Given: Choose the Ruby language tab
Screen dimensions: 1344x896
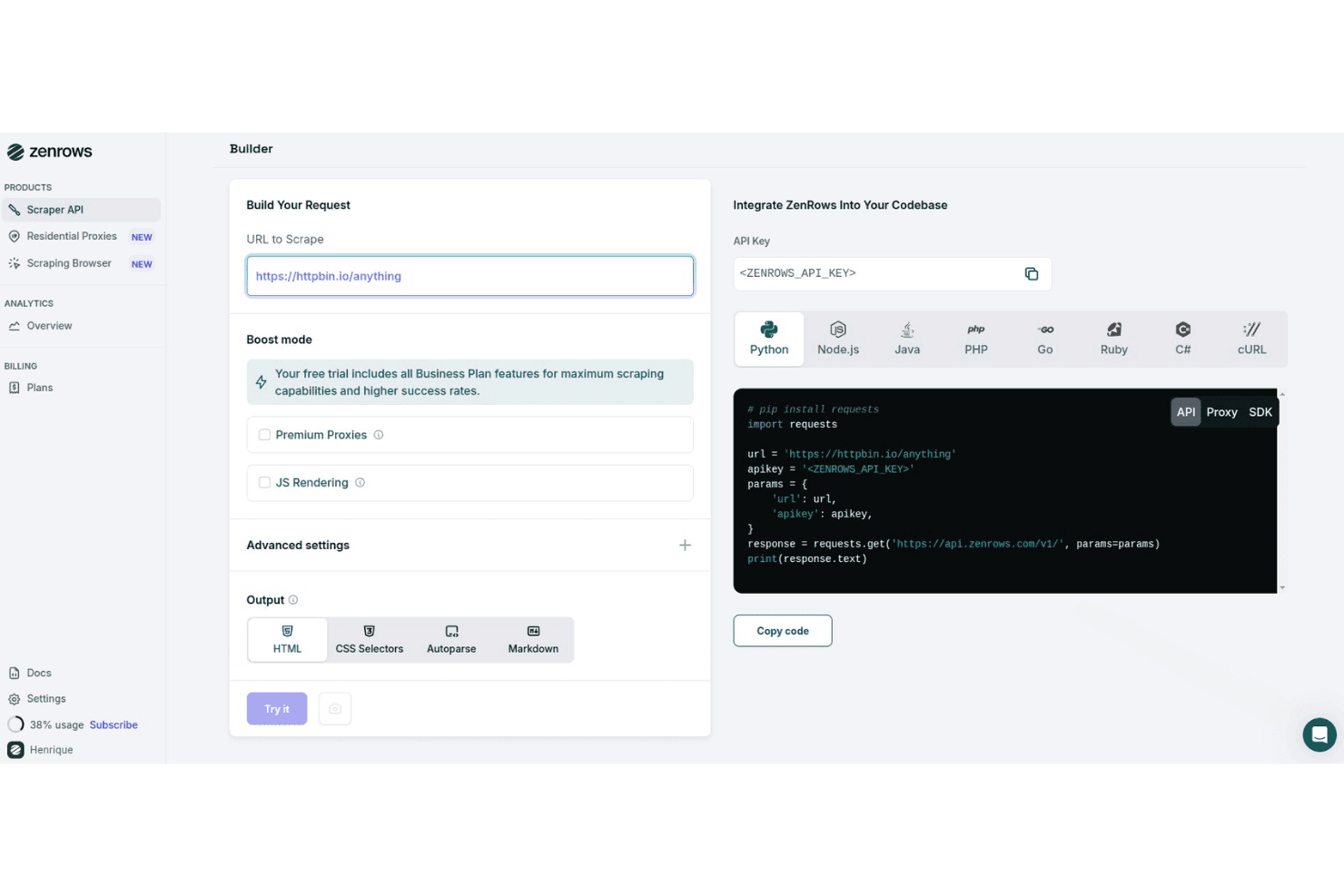Looking at the screenshot, I should 1114,340.
